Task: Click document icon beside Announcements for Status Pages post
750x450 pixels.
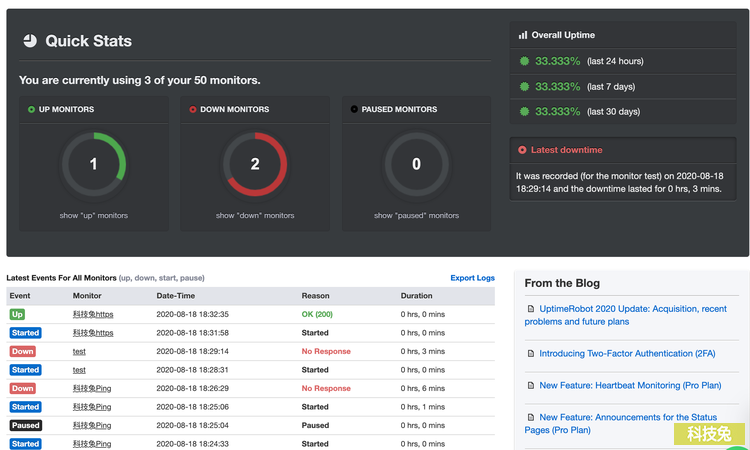Action: pyautogui.click(x=530, y=417)
